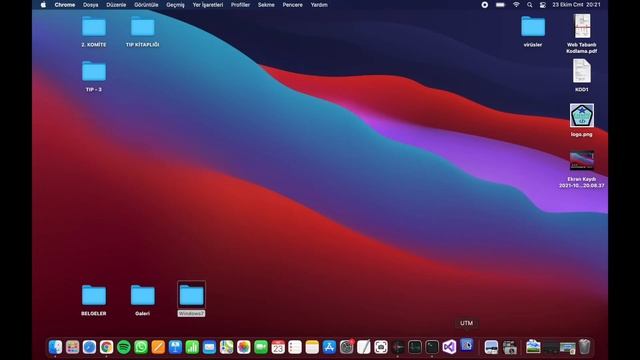Click the Windows7 folder on desktop

(191, 296)
